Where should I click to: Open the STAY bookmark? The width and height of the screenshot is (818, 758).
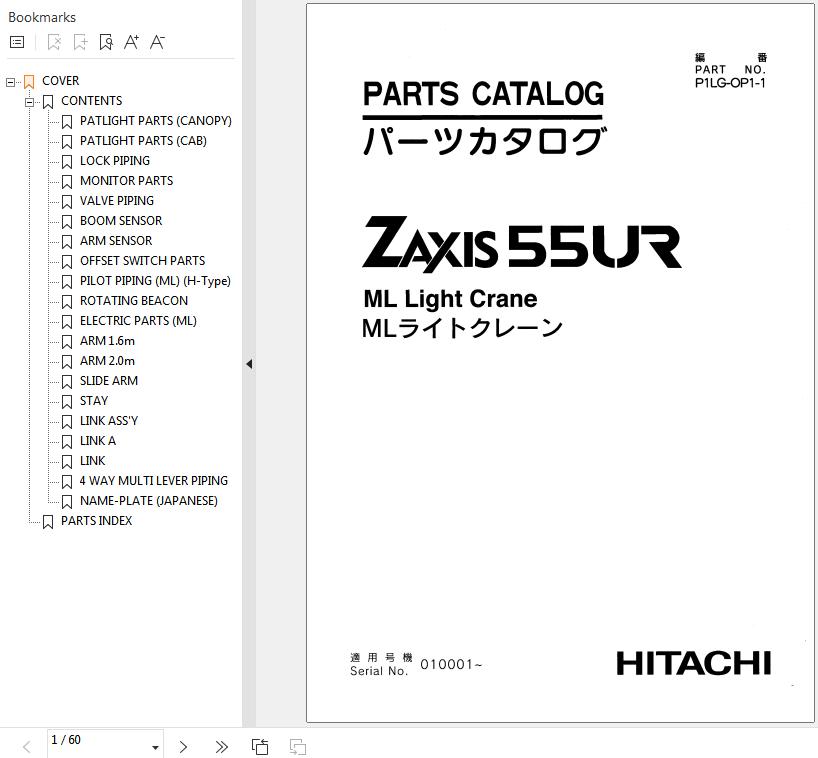(94, 401)
